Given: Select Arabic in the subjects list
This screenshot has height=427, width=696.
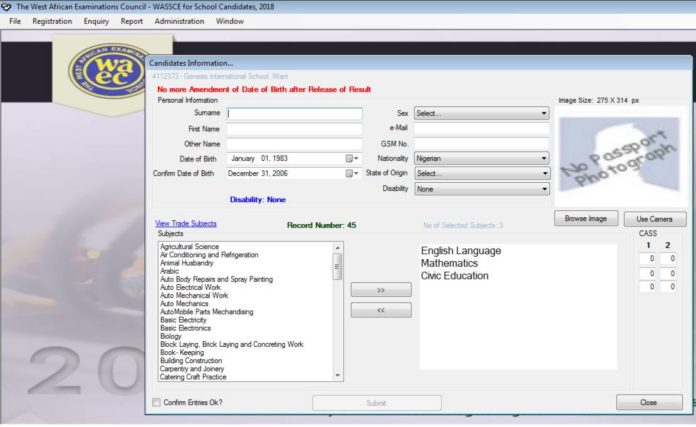Looking at the screenshot, I should (x=169, y=271).
